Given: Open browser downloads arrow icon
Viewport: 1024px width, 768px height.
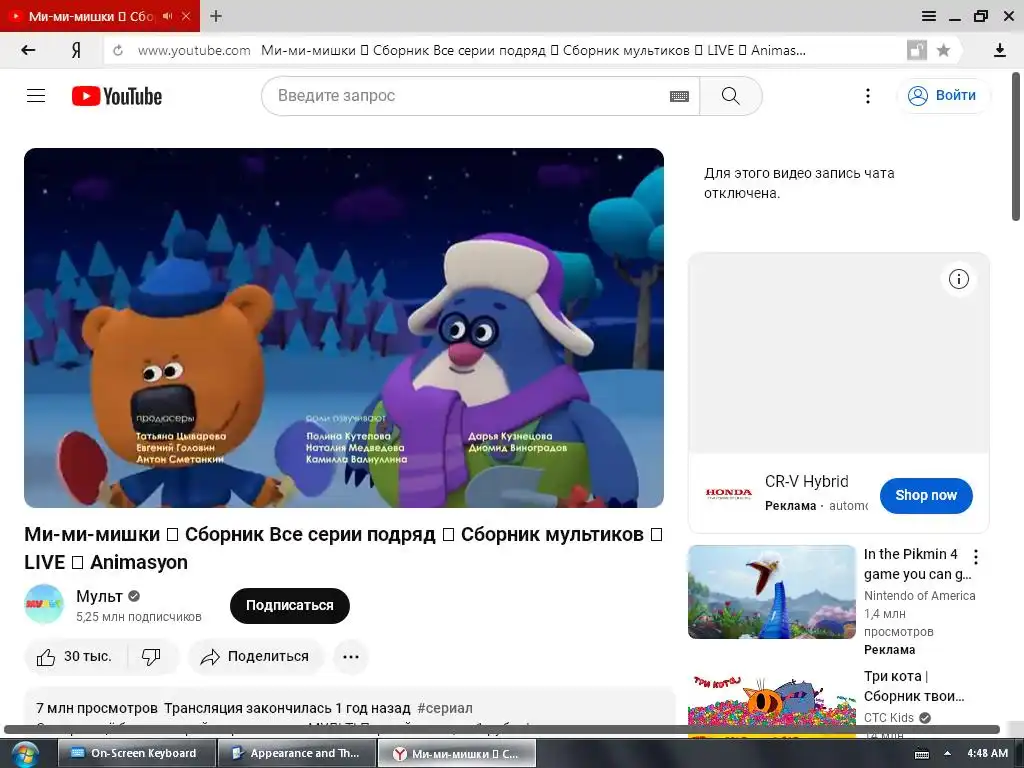Looking at the screenshot, I should click(x=999, y=50).
